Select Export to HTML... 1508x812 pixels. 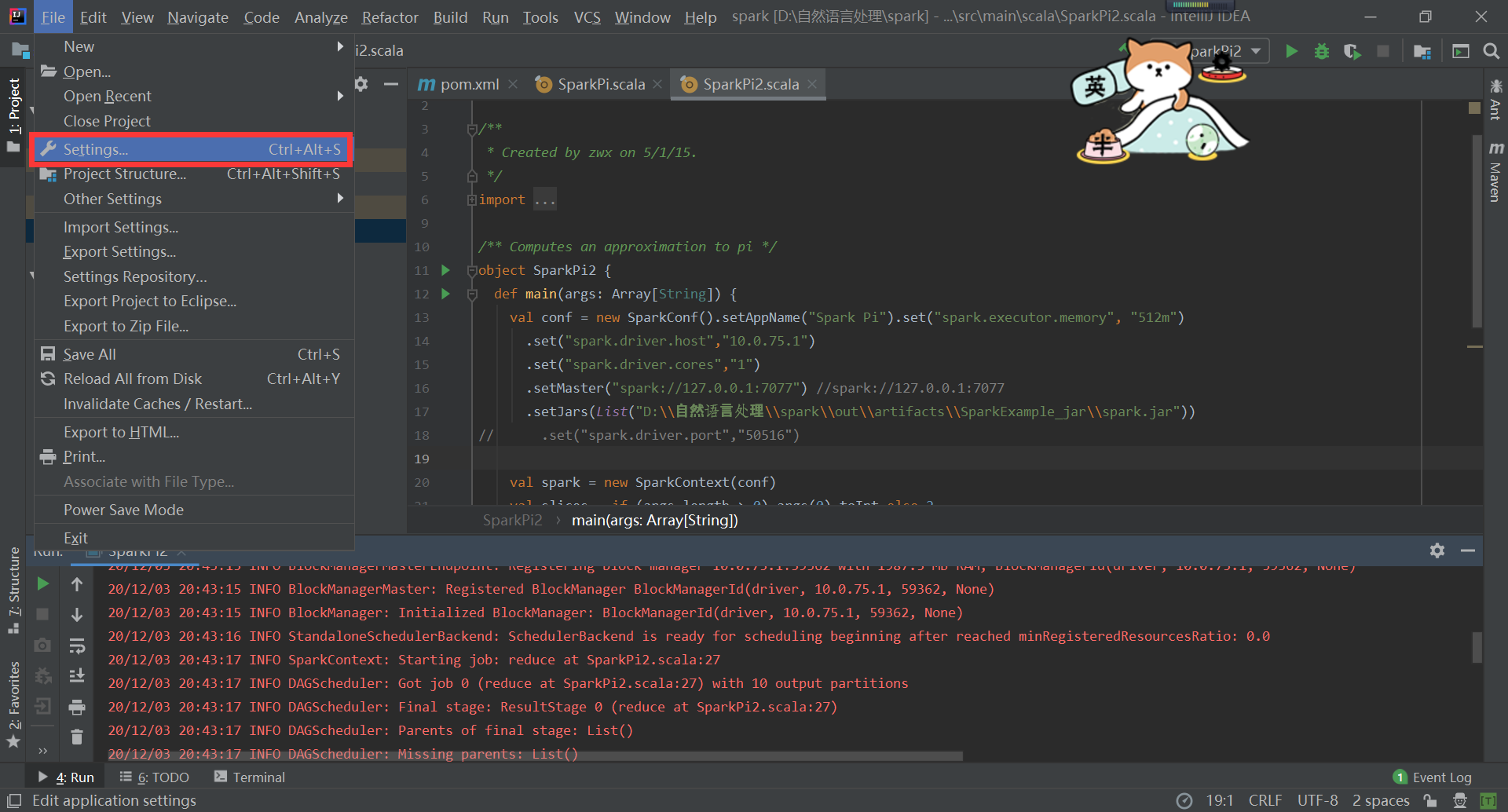194,432
